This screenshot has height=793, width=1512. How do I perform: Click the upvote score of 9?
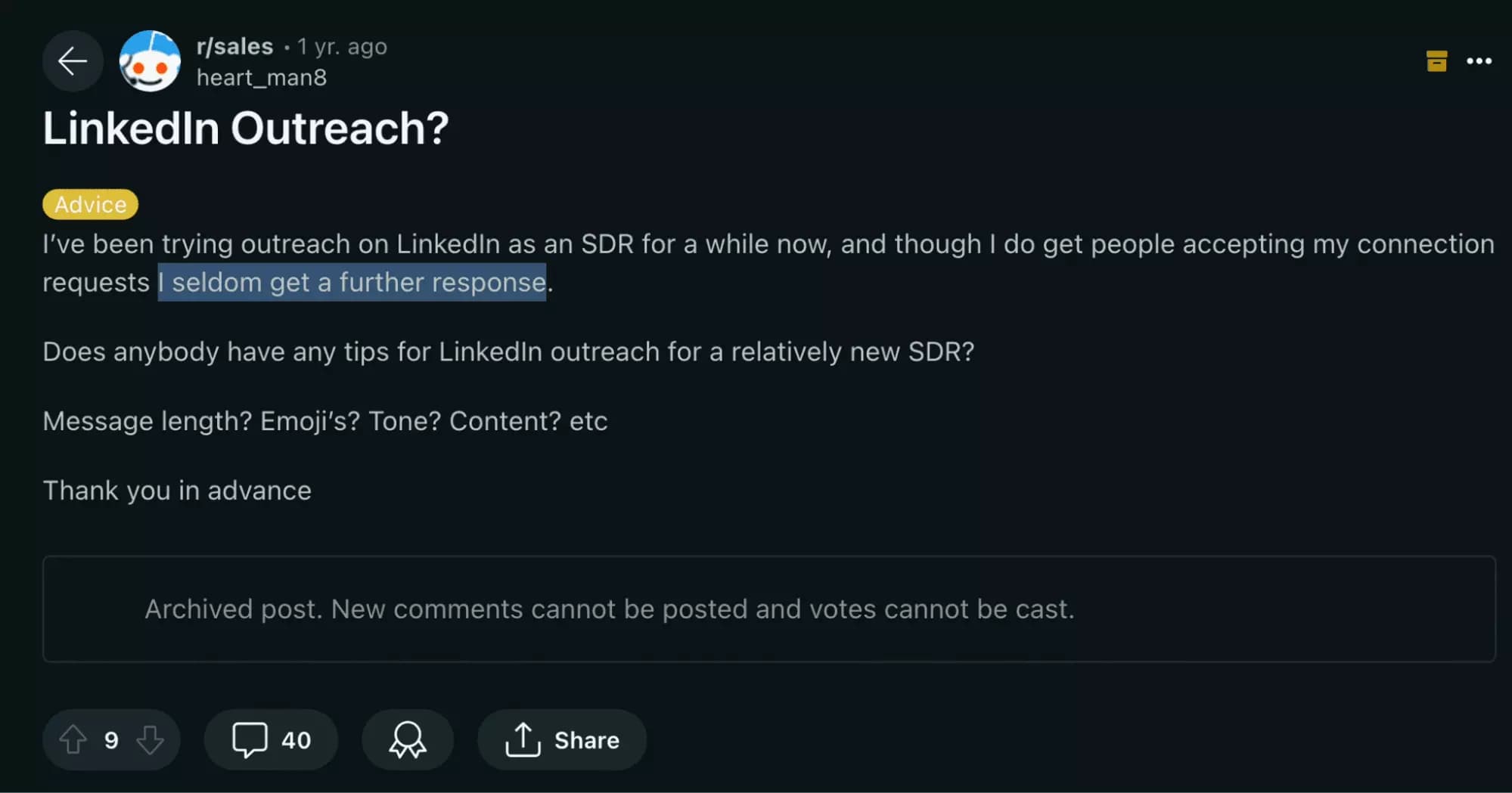pos(111,739)
